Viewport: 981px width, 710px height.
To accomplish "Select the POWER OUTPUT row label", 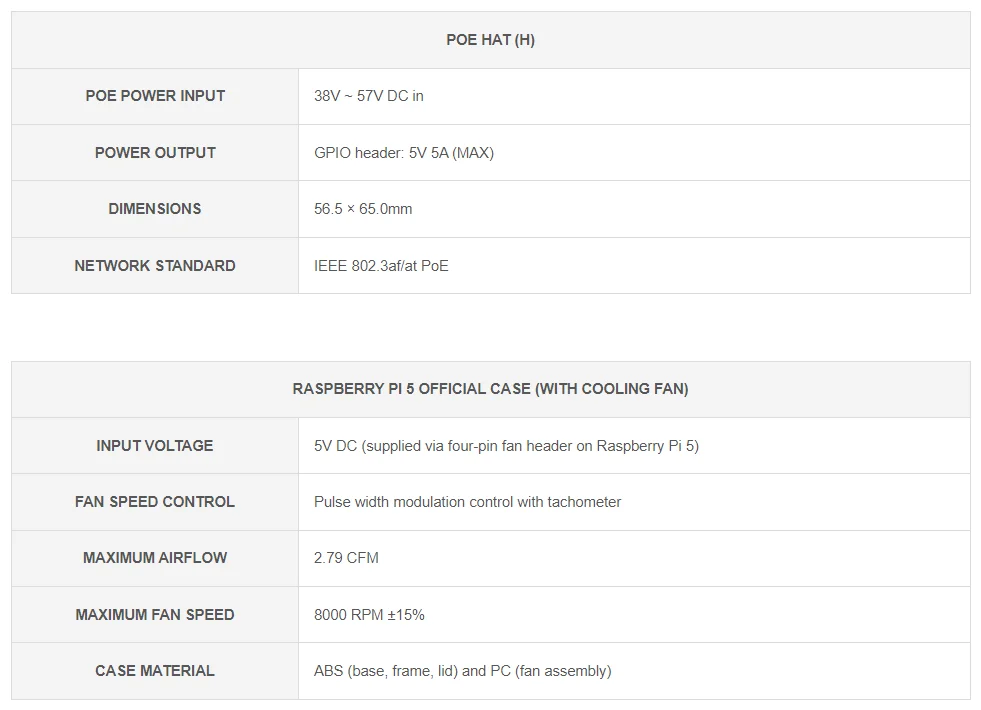I will 155,153.
